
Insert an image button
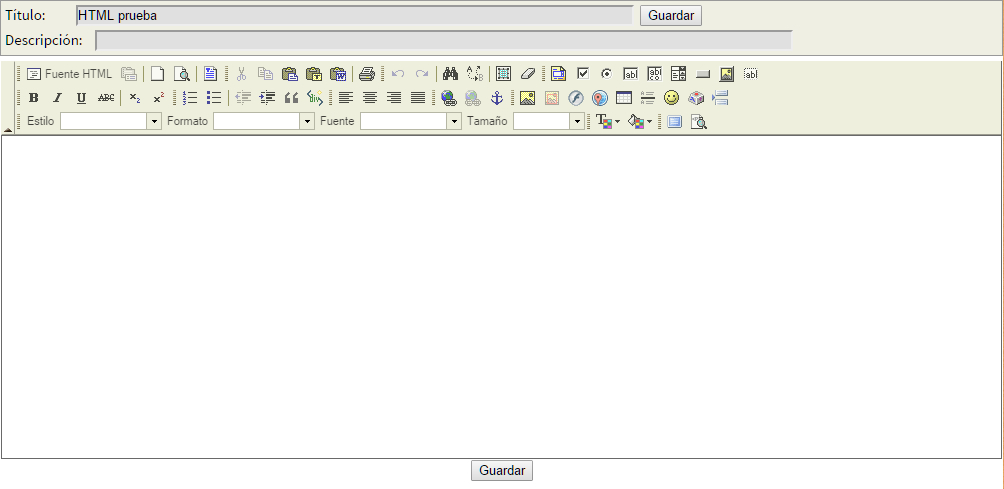pos(727,74)
